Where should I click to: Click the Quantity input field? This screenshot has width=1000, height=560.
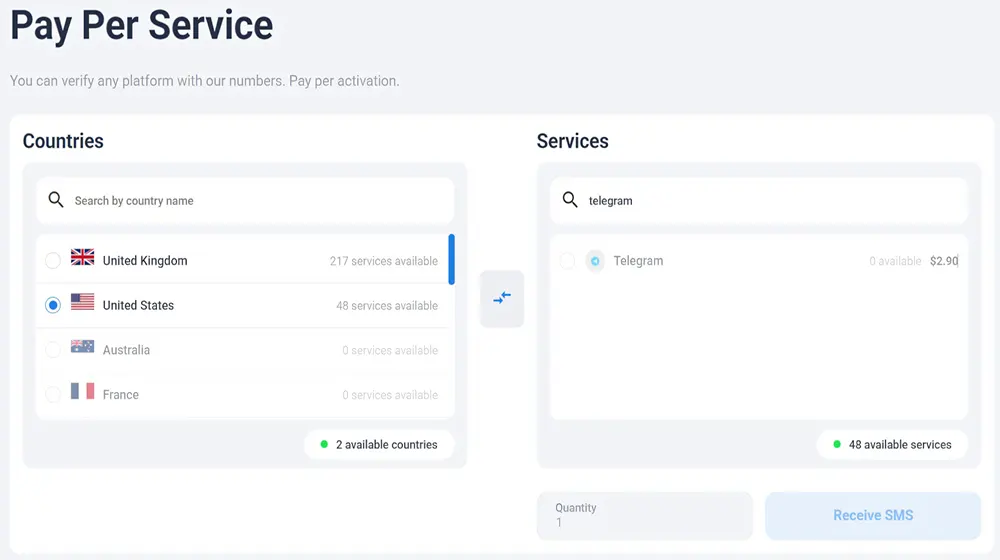[x=645, y=515]
